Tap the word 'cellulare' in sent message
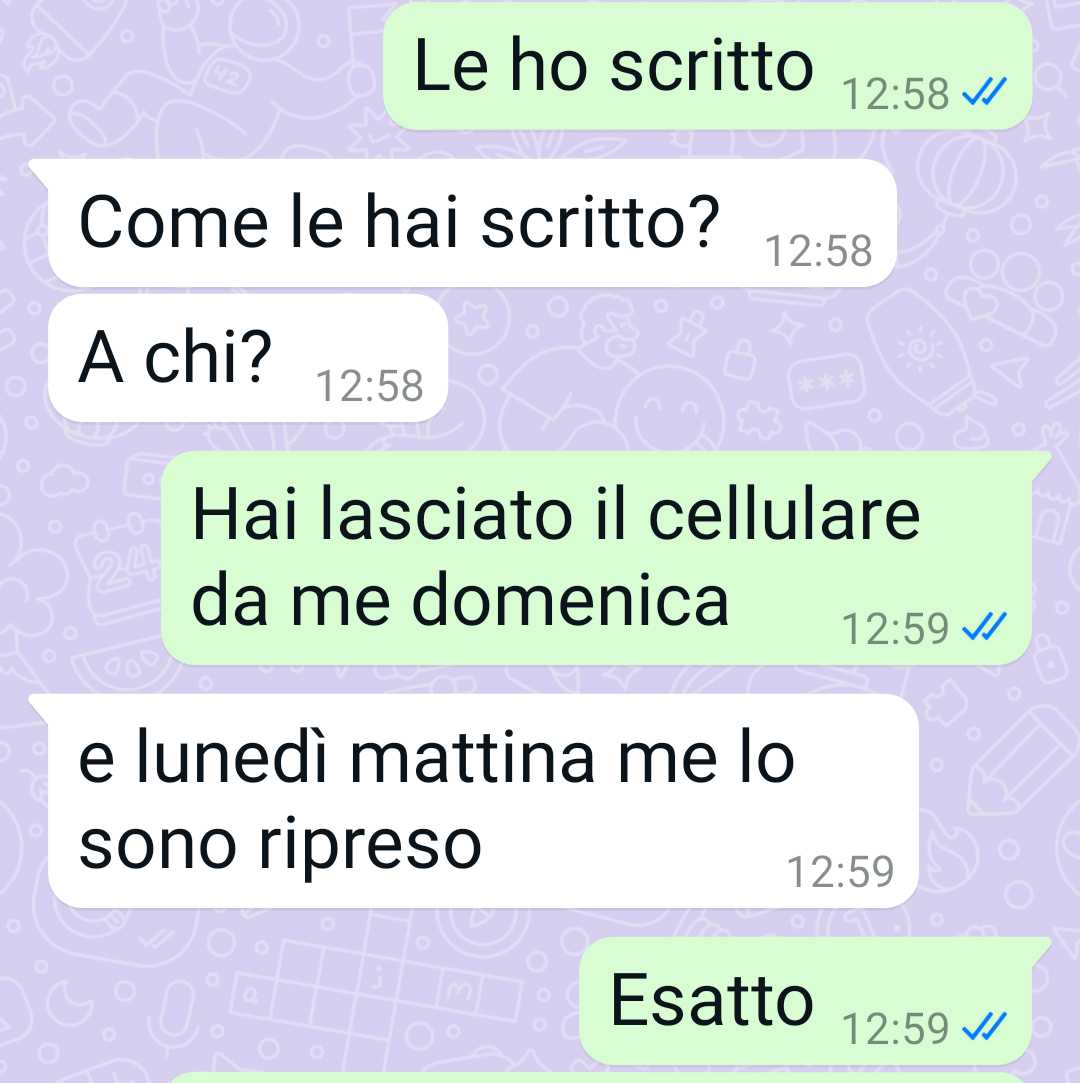 [784, 514]
